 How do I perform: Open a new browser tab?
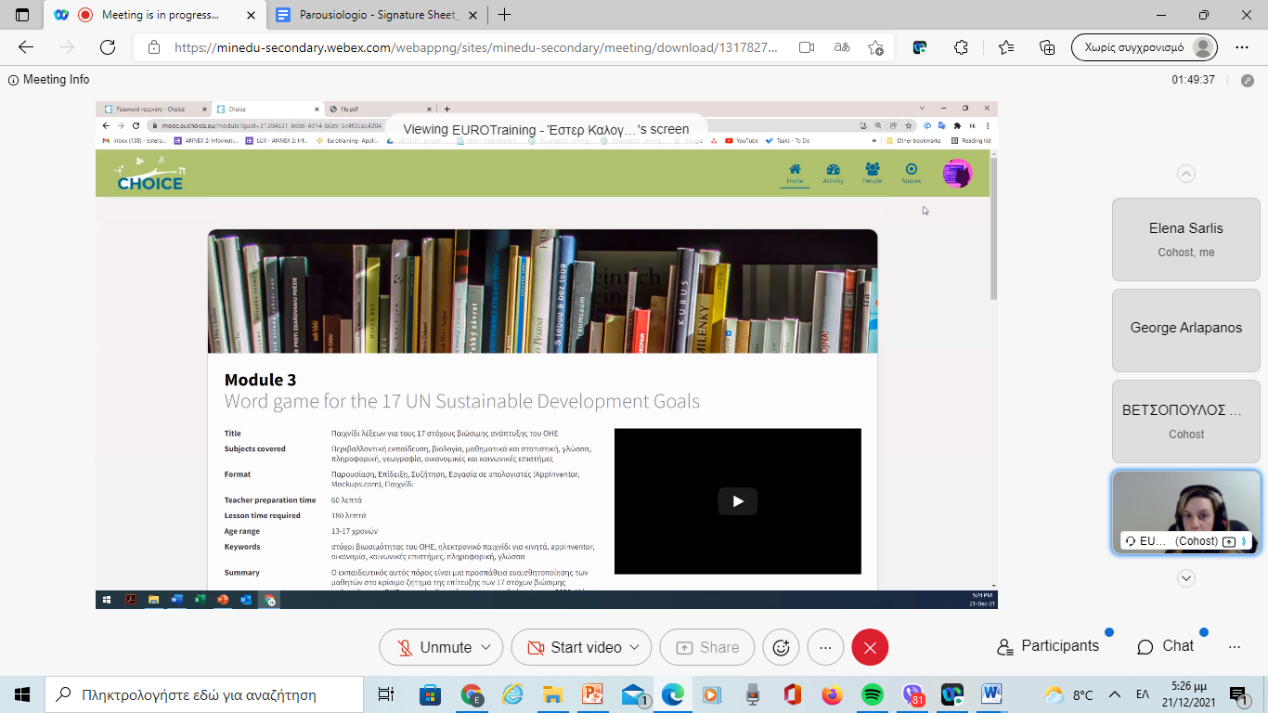pos(505,15)
